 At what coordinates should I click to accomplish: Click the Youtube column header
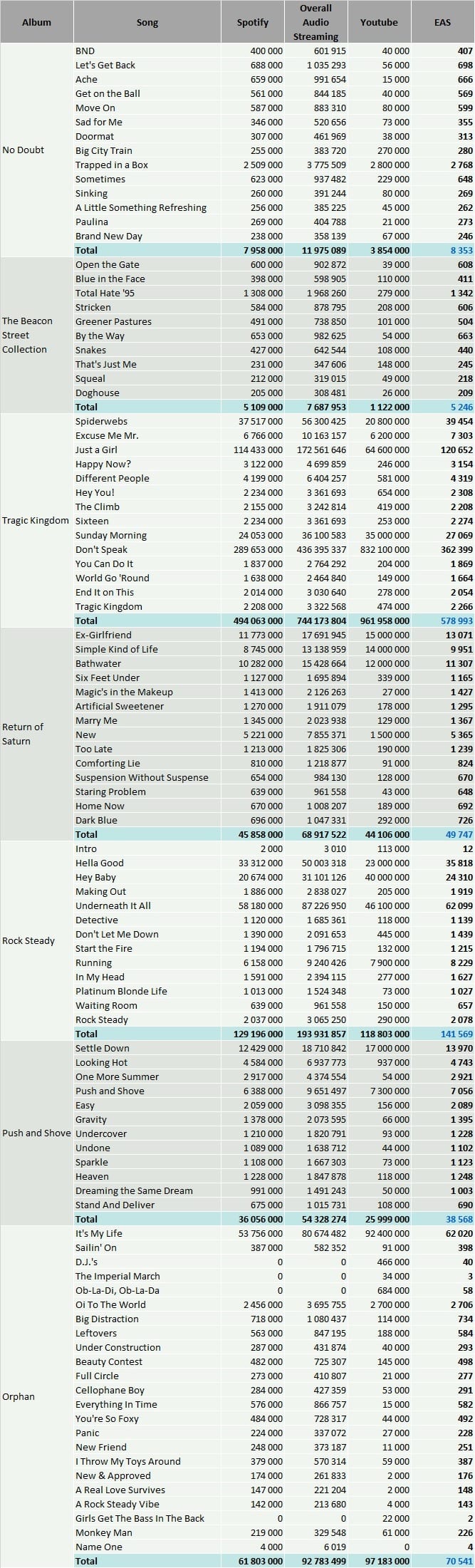379,22
